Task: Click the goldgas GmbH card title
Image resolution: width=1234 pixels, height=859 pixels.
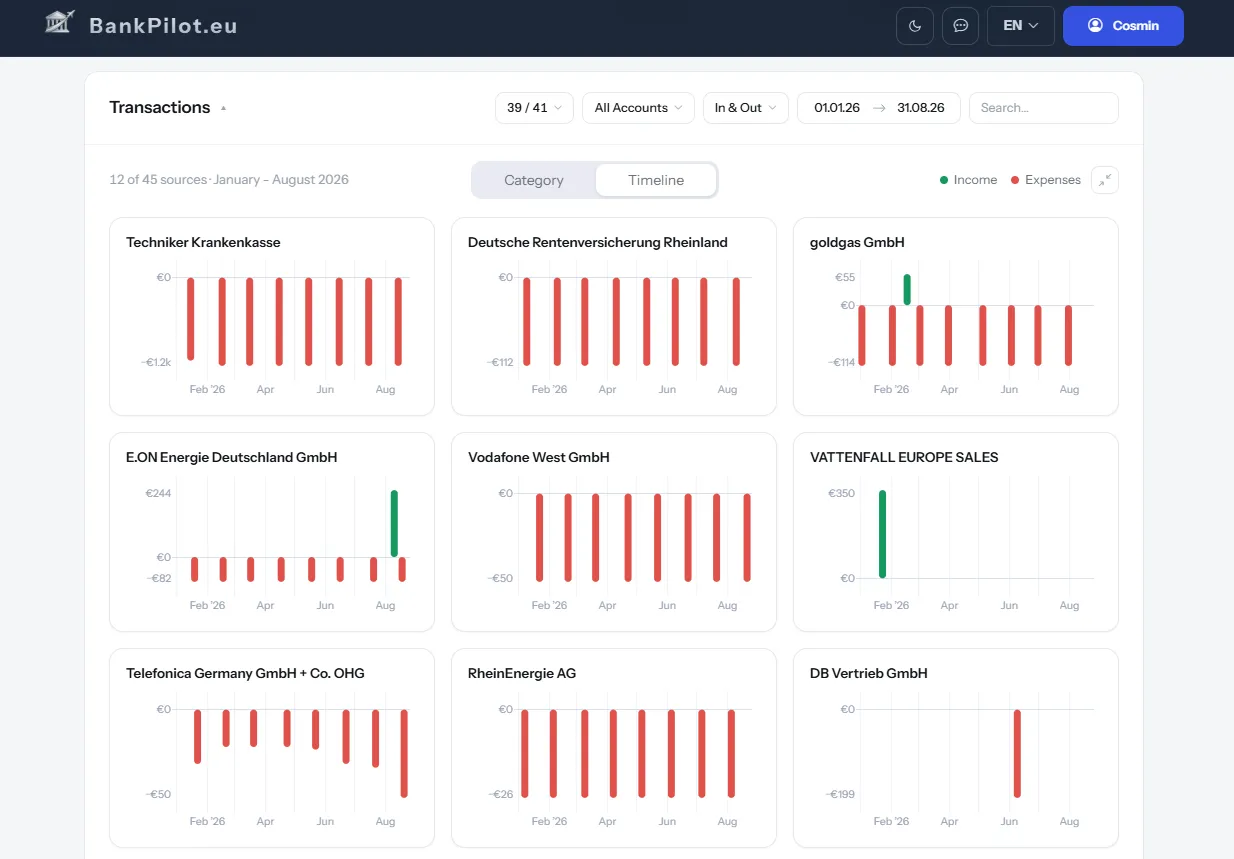Action: point(857,242)
